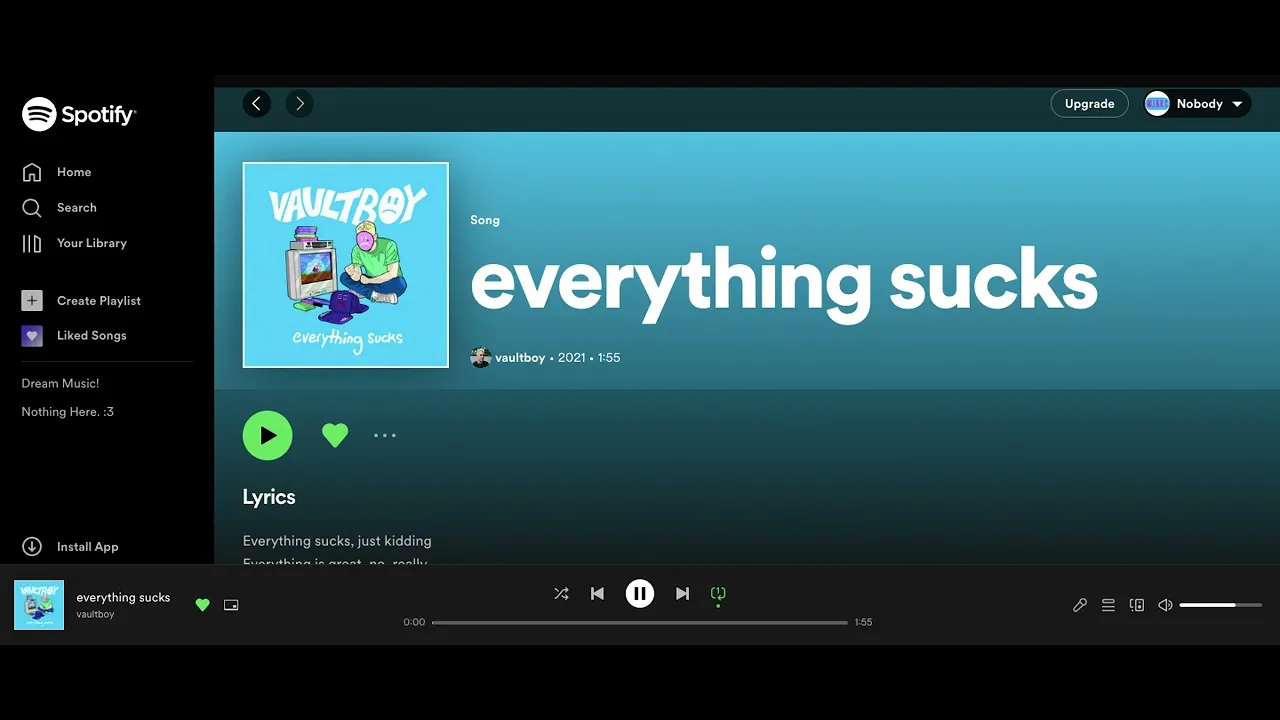This screenshot has height=720, width=1280.
Task: Toggle the heart in now-playing bar
Action: [202, 605]
